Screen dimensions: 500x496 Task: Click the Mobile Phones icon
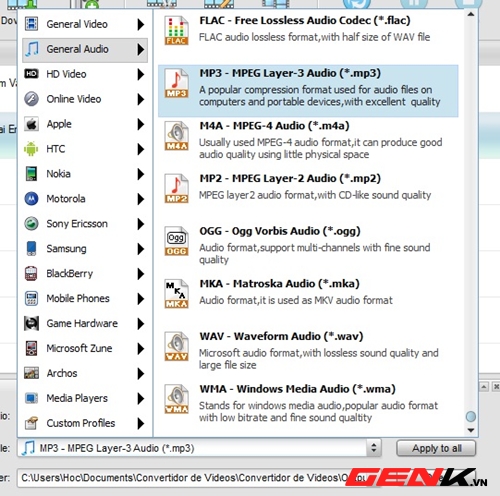31,298
